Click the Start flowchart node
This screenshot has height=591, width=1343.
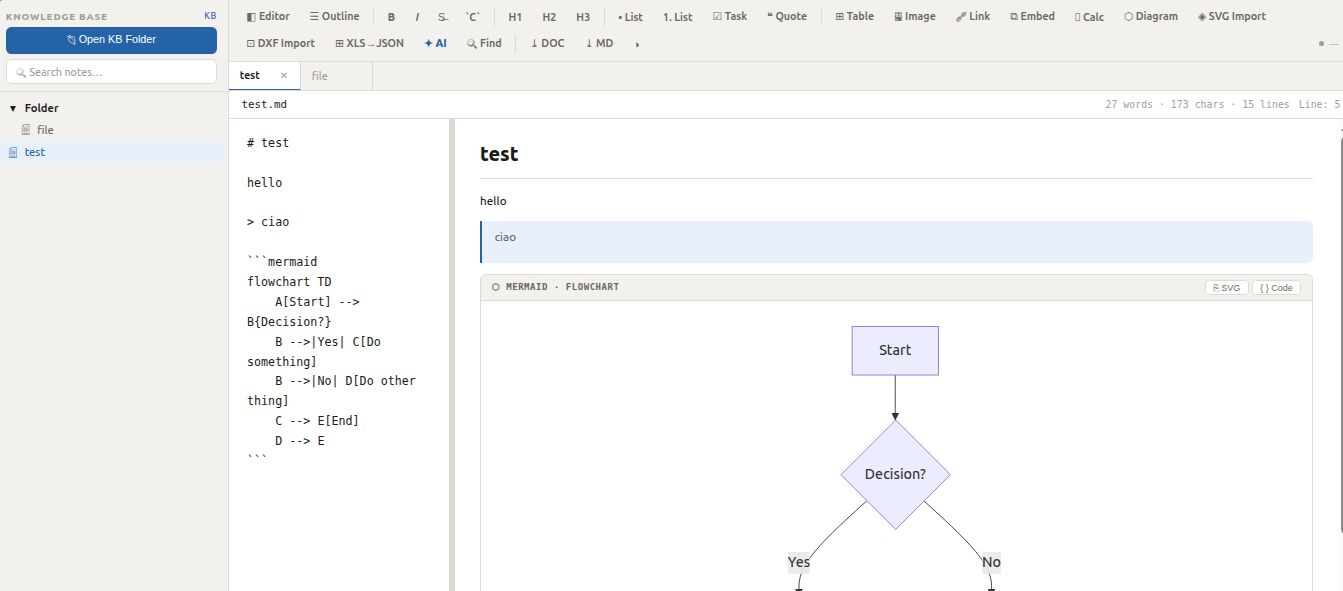pos(895,350)
